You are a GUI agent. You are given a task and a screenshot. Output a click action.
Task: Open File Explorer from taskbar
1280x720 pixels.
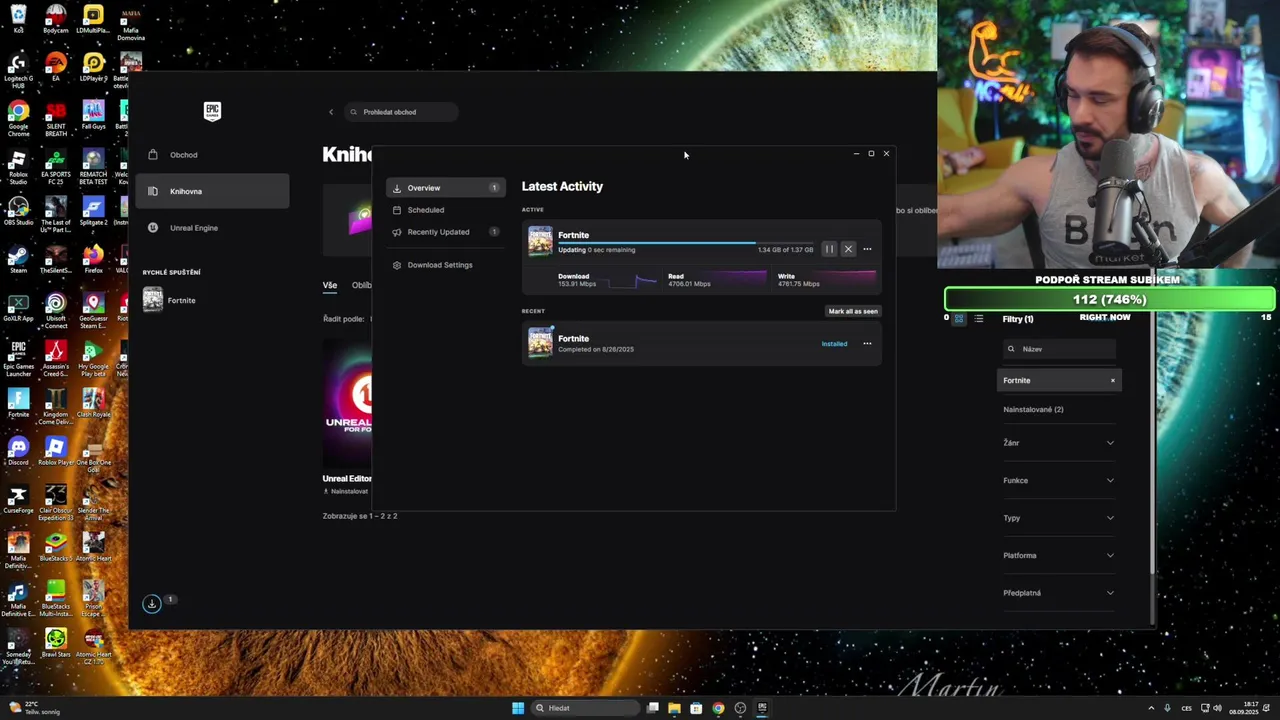674,708
